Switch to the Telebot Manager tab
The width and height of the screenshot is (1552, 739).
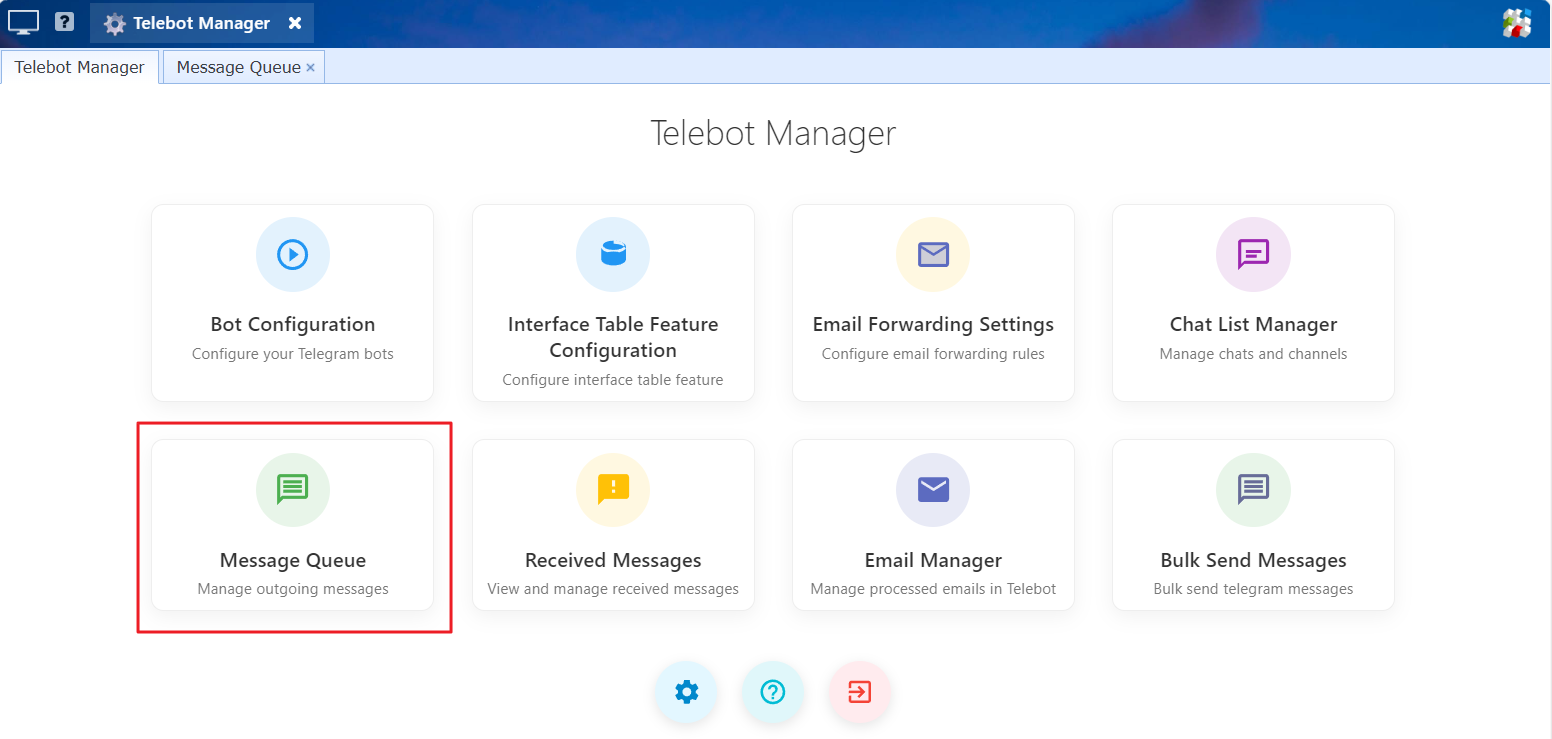[x=80, y=67]
